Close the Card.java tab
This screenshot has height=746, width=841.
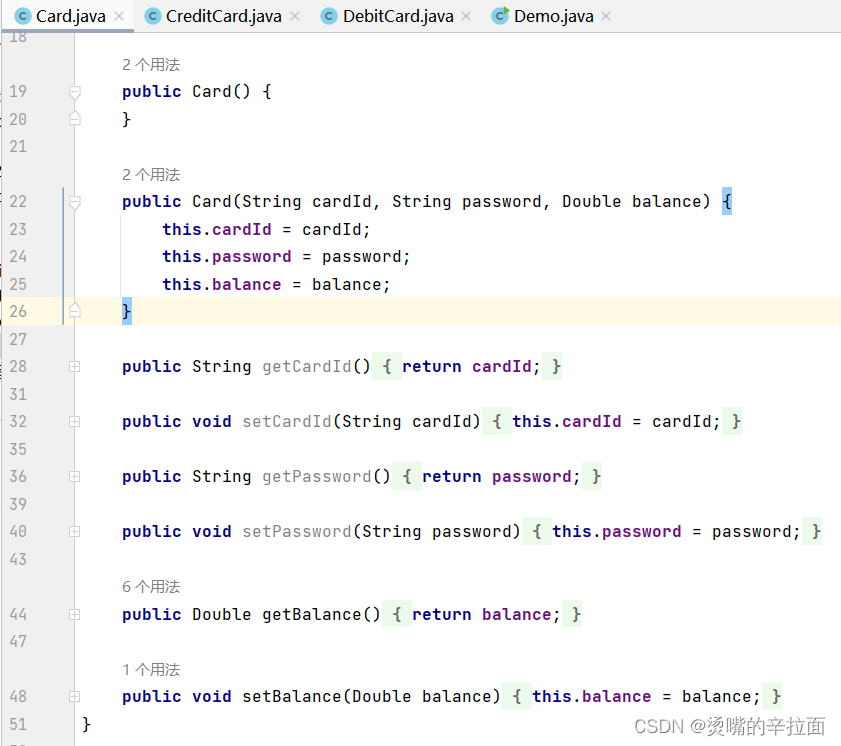[120, 17]
